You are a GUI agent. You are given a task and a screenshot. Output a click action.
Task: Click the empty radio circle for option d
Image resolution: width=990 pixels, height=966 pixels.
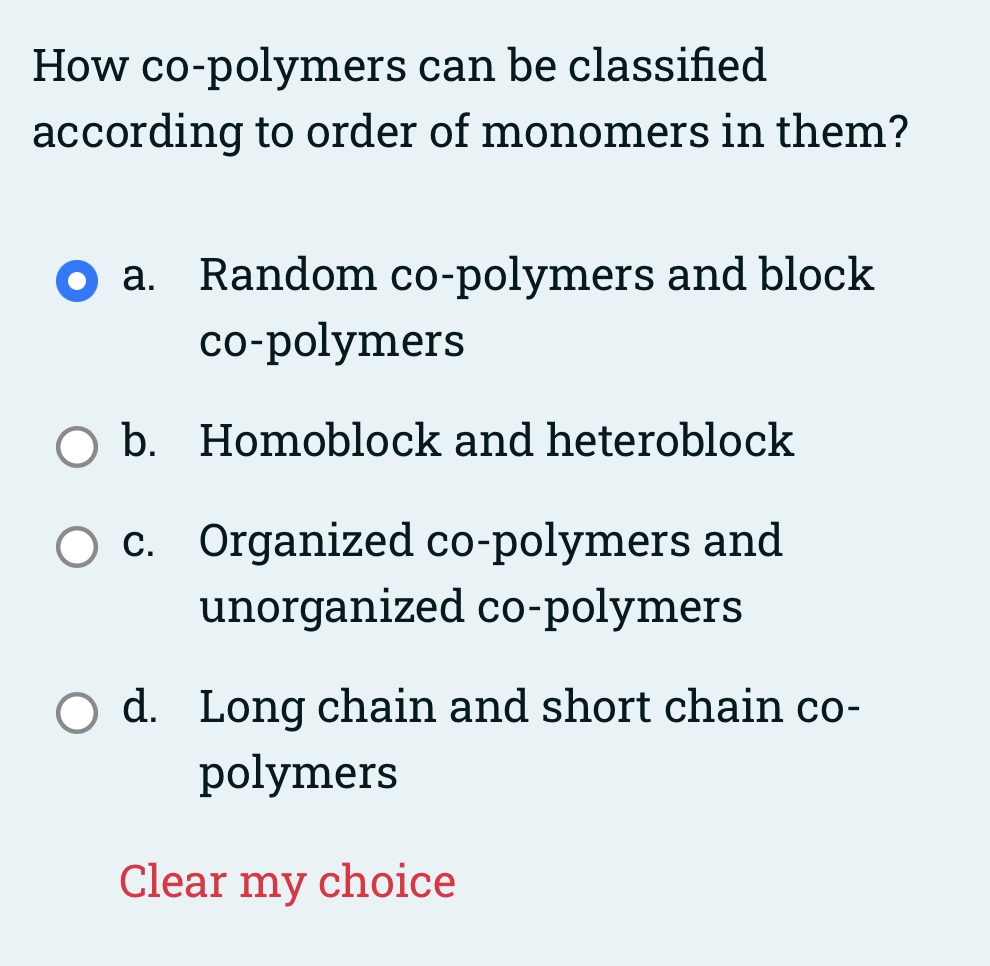click(x=76, y=713)
